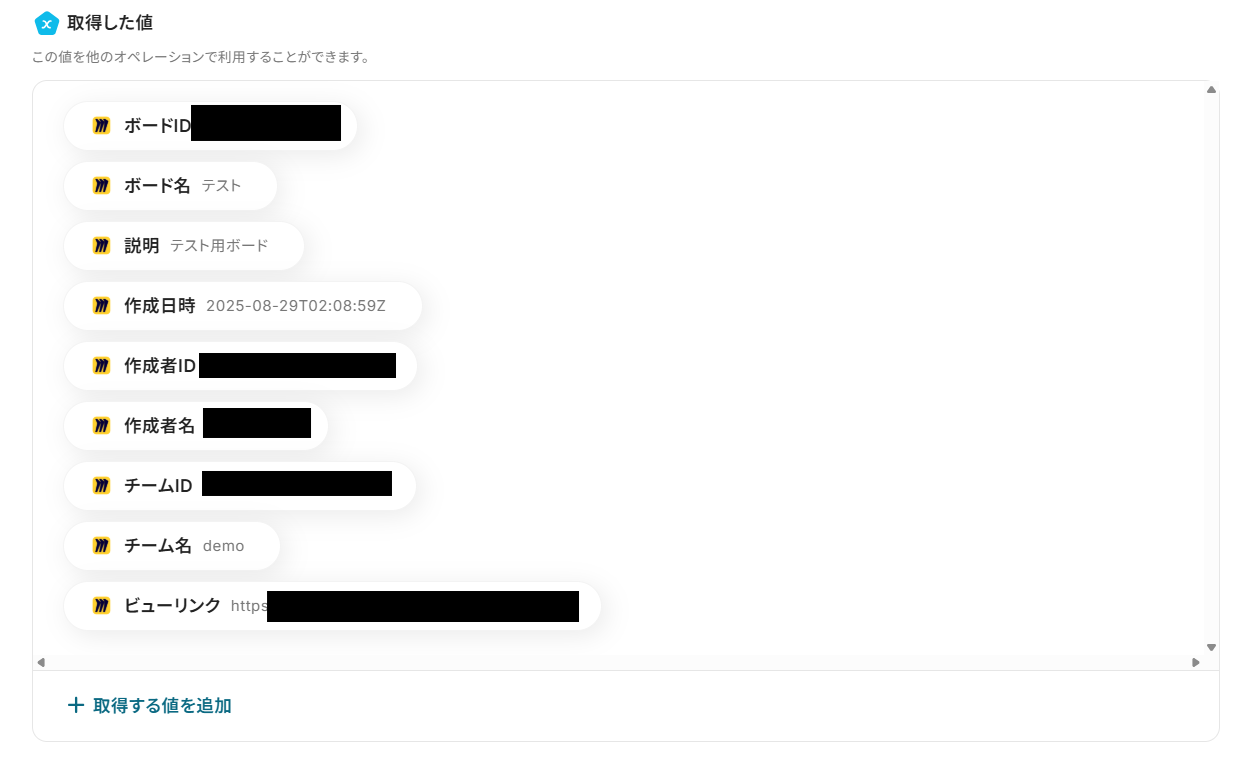Click the horizontal scroll right arrow

coord(1195,662)
